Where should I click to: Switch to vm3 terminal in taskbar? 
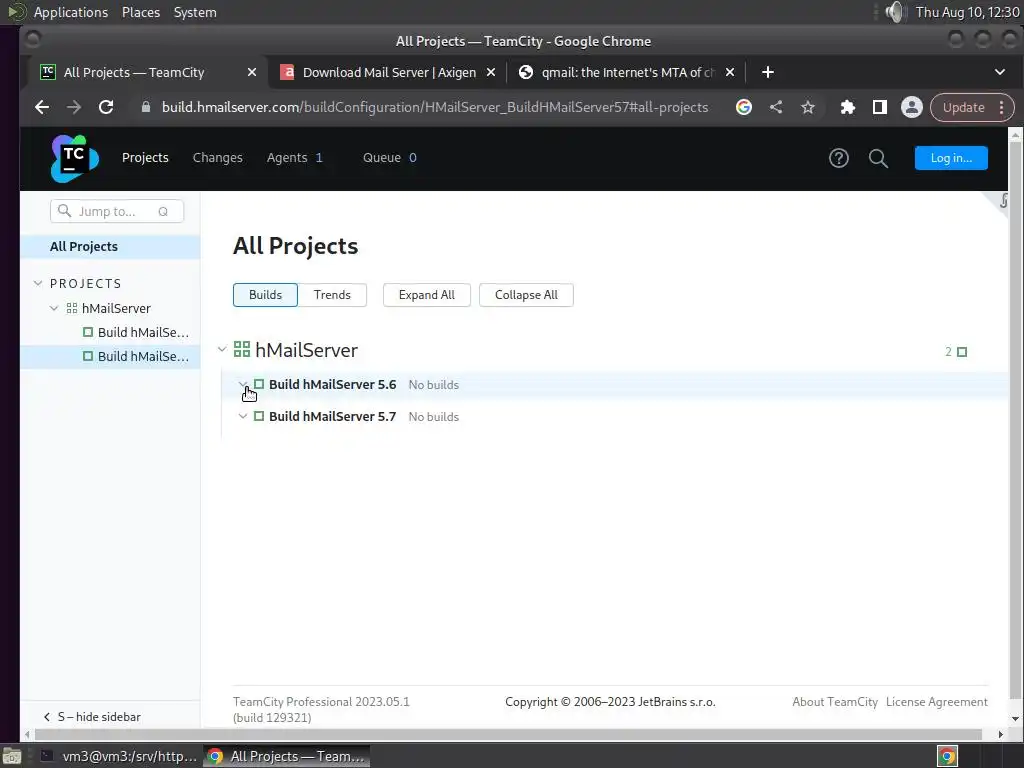pyautogui.click(x=118, y=756)
